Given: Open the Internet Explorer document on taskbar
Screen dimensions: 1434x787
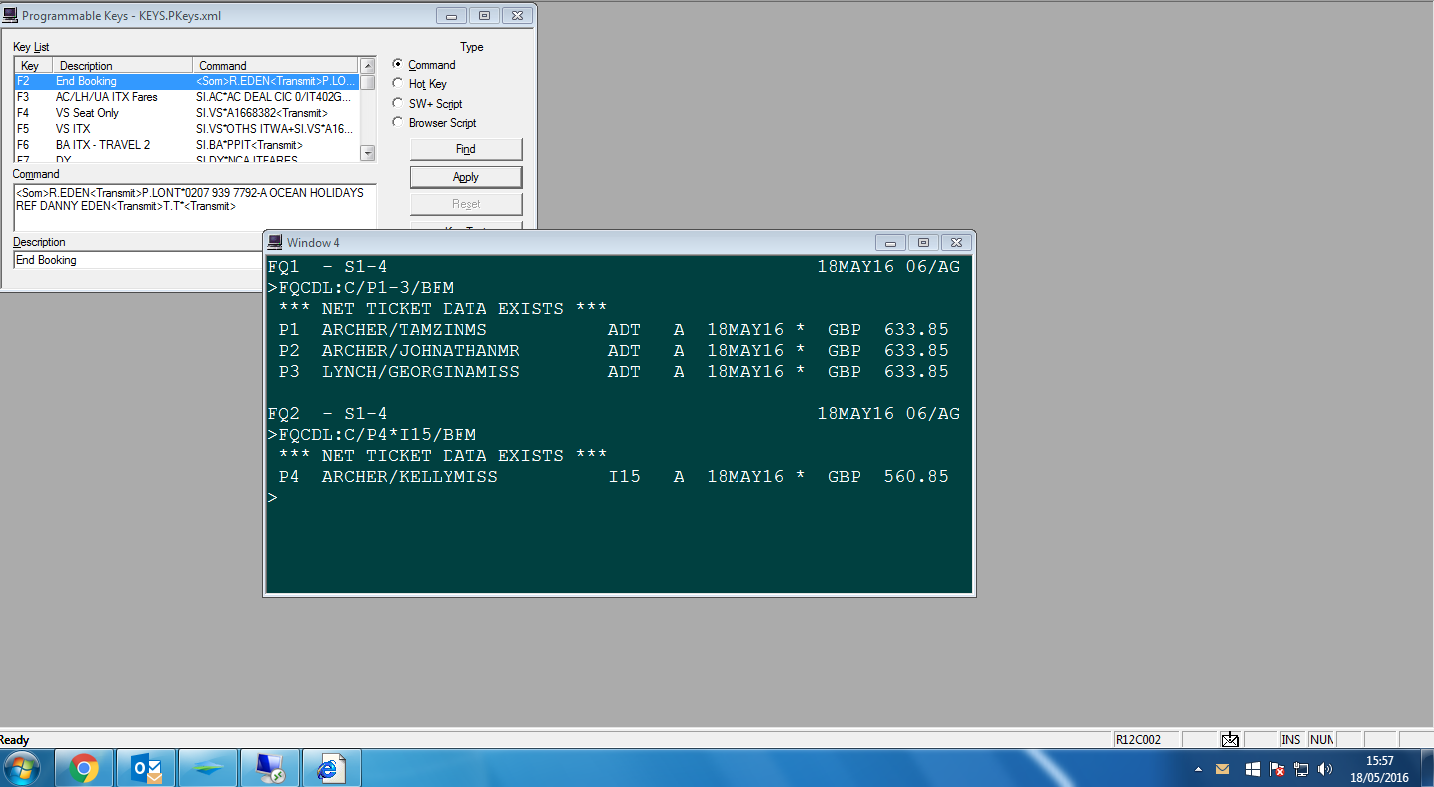Looking at the screenshot, I should pos(331,769).
